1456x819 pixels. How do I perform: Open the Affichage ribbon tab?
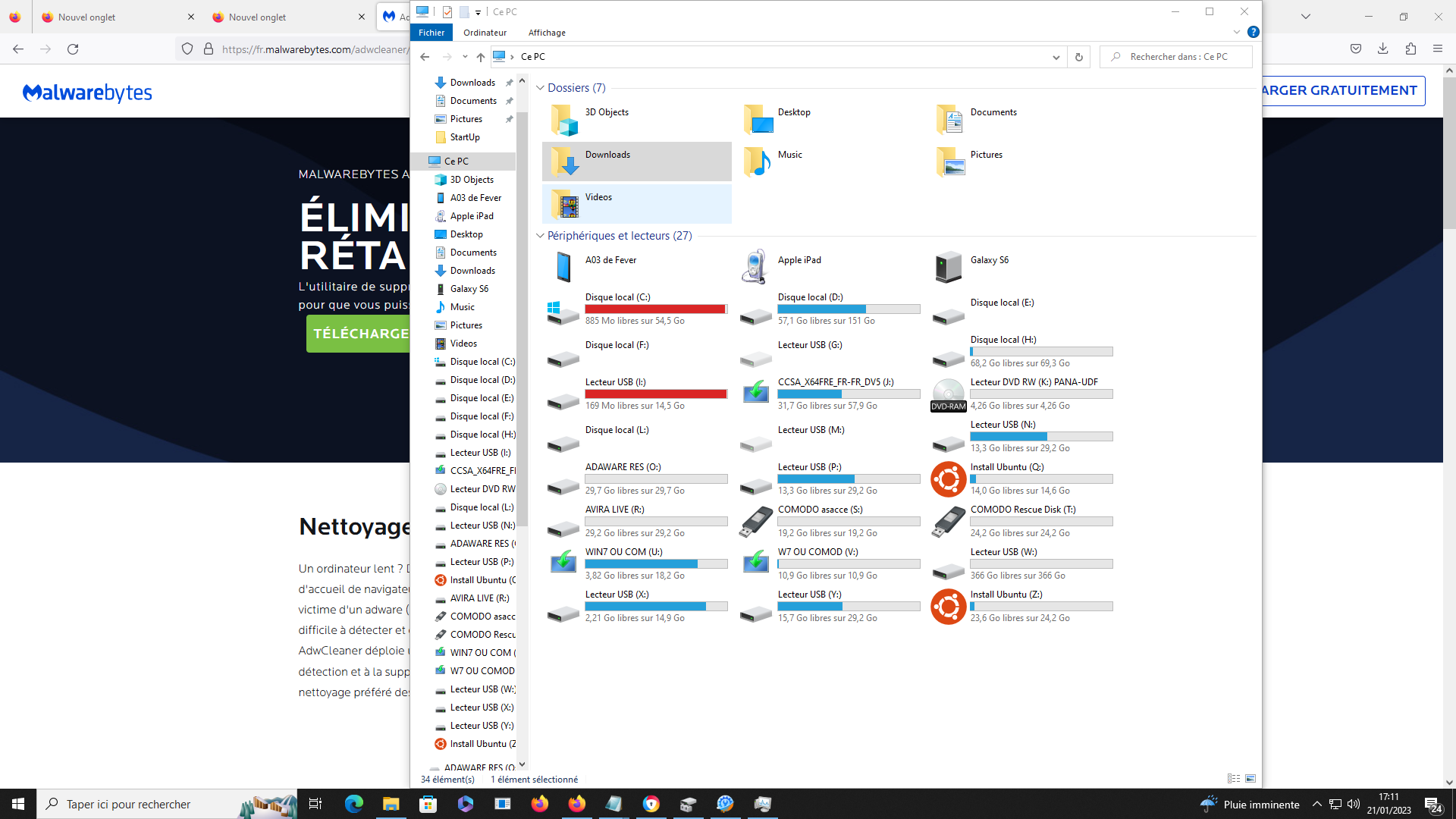click(547, 33)
